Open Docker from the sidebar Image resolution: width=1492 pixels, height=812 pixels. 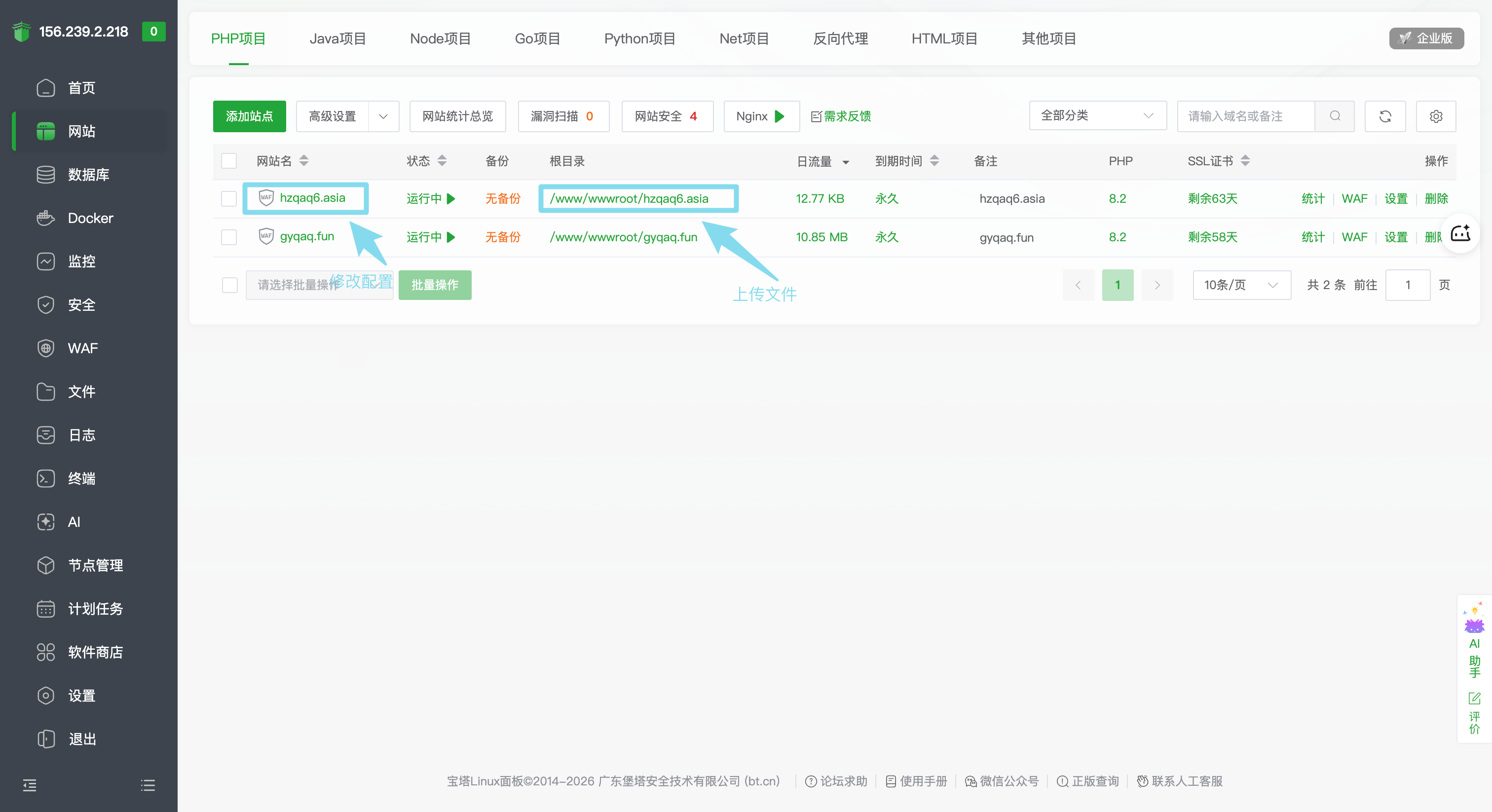pos(90,219)
